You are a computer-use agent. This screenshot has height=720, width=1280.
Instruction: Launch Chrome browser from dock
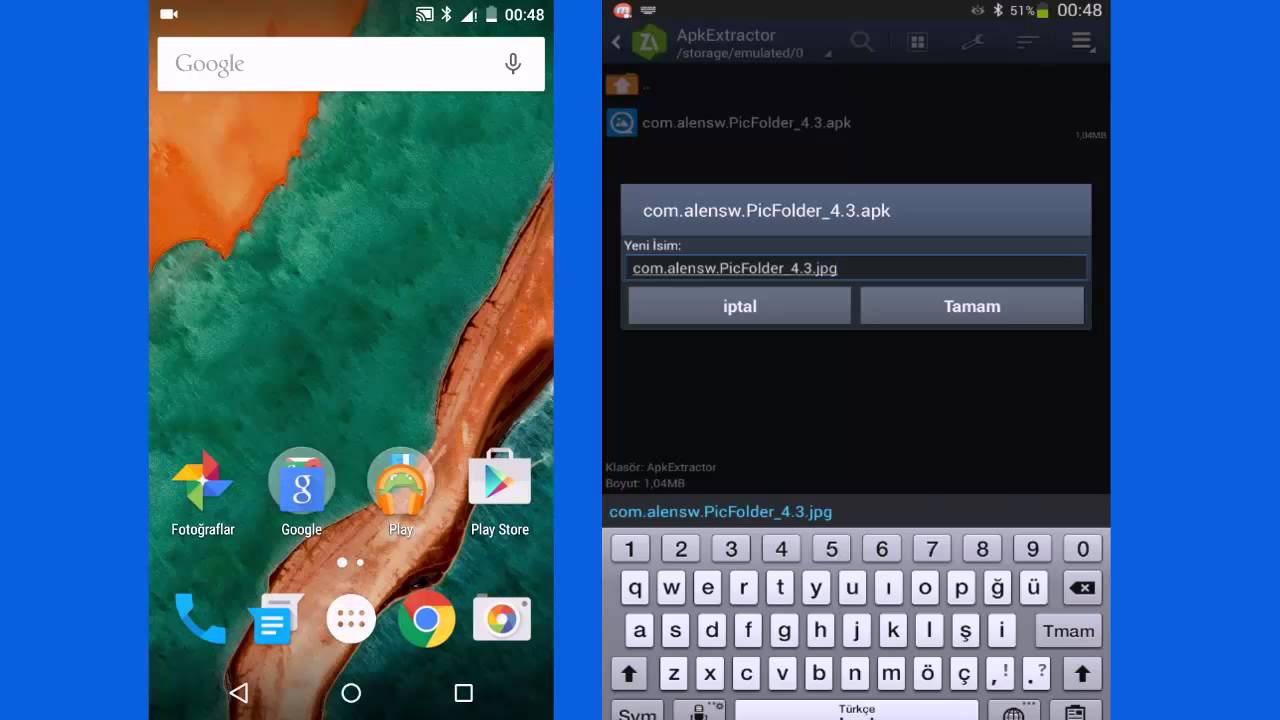point(426,619)
